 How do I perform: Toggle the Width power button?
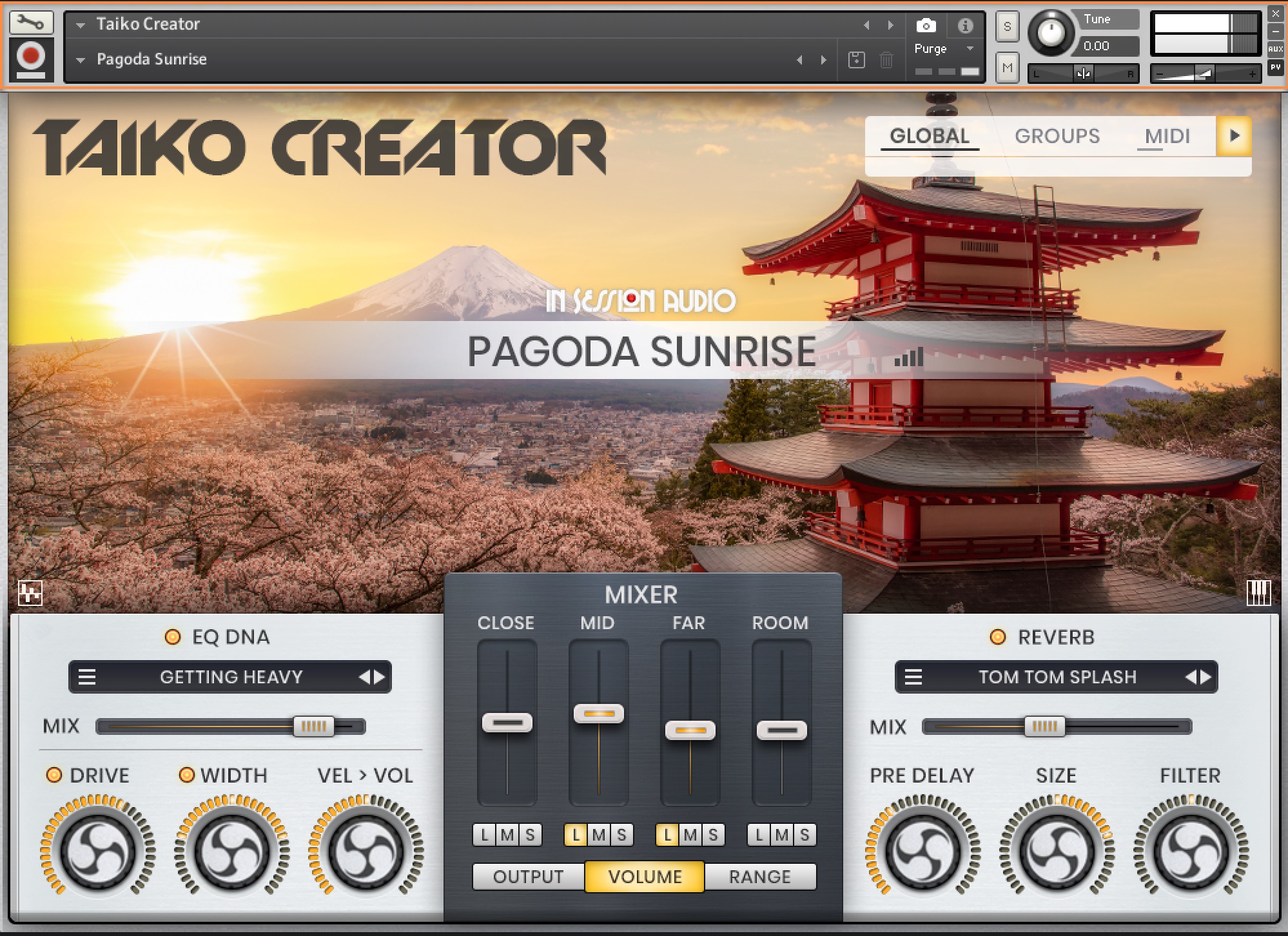pyautogui.click(x=186, y=775)
